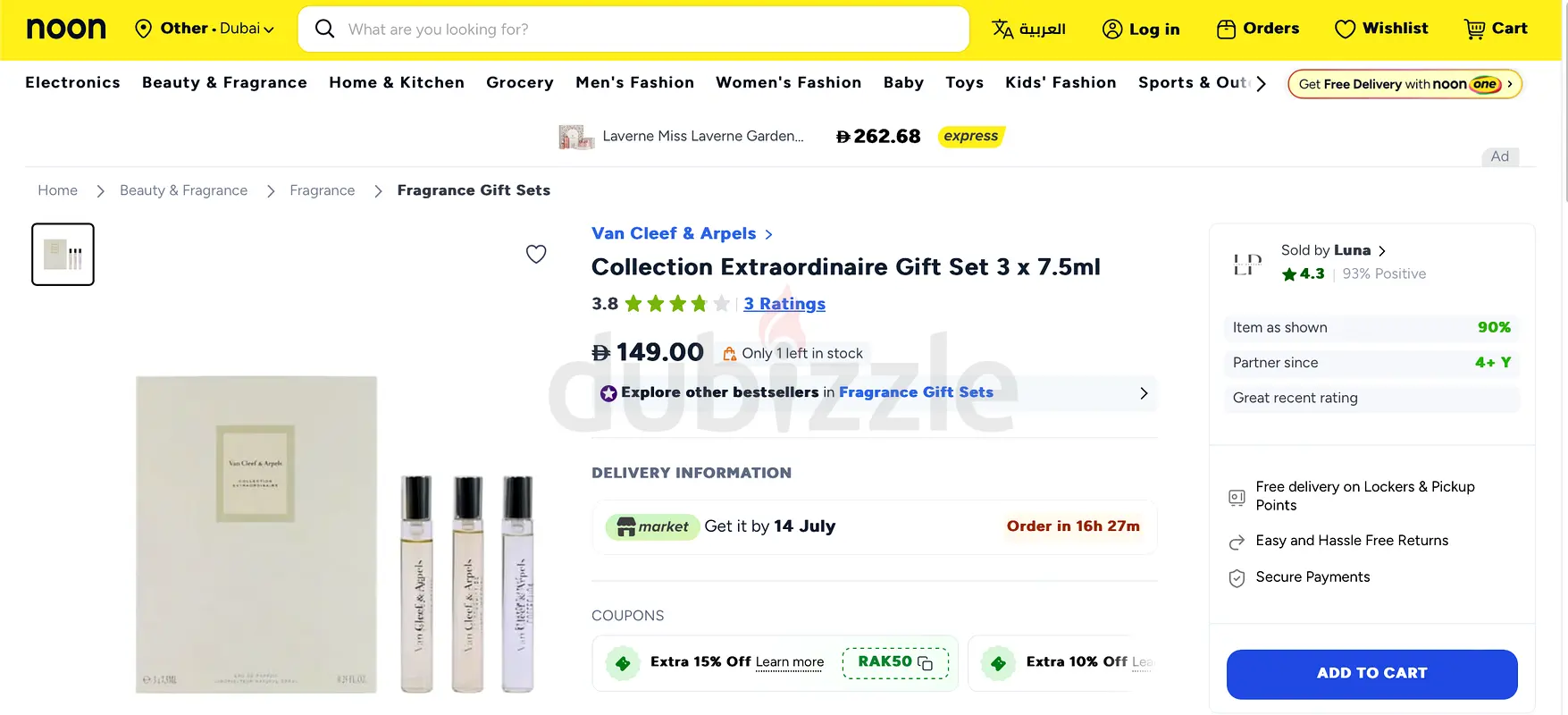
Task: Open the 3 Ratings link
Action: pyautogui.click(x=784, y=304)
